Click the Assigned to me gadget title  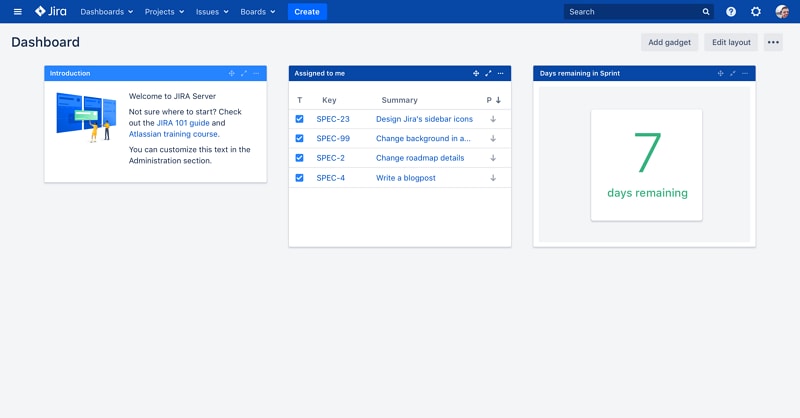click(x=319, y=73)
